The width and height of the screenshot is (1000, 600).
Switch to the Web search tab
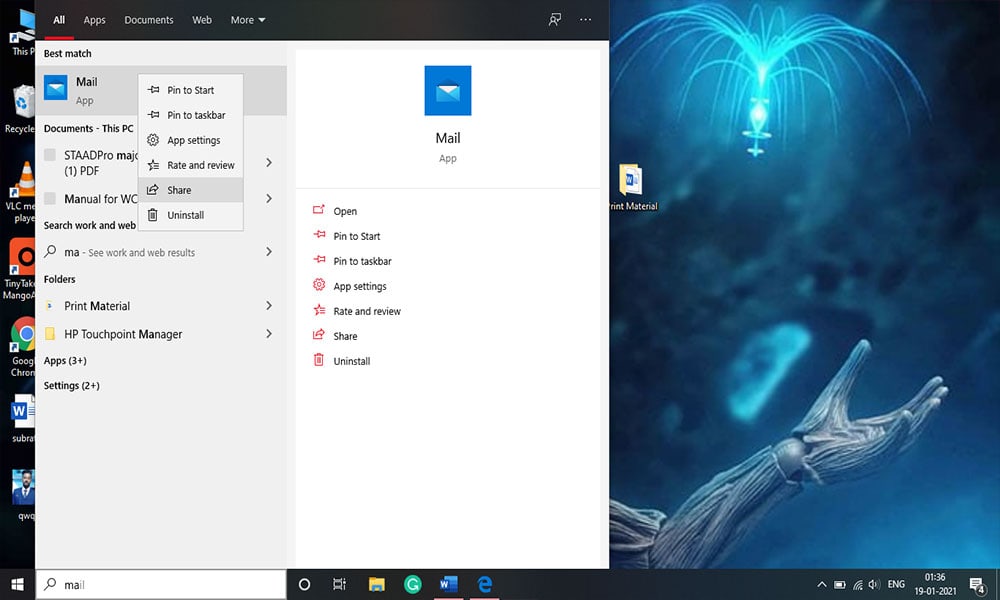click(202, 20)
